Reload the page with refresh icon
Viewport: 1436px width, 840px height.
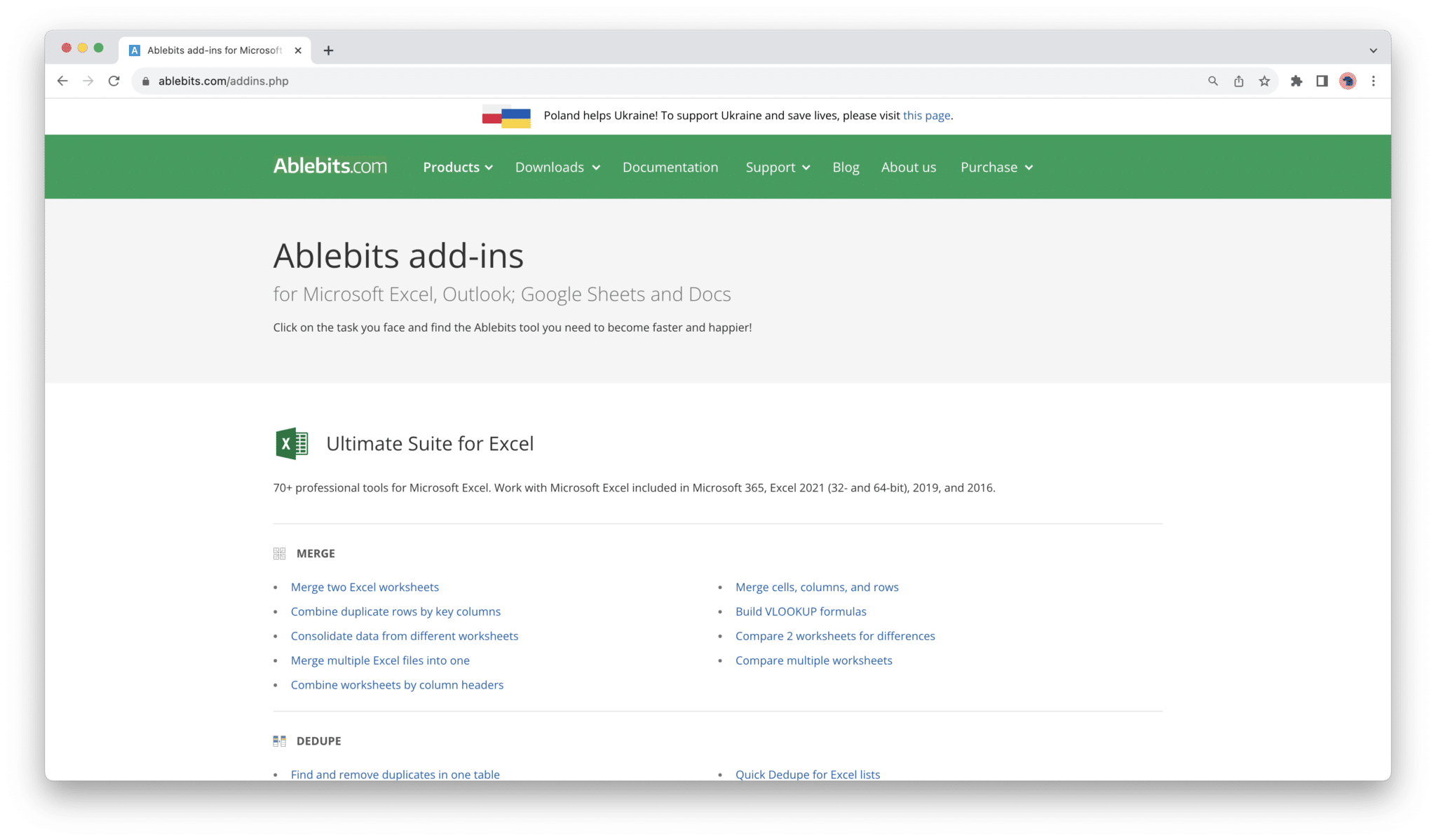(x=114, y=81)
